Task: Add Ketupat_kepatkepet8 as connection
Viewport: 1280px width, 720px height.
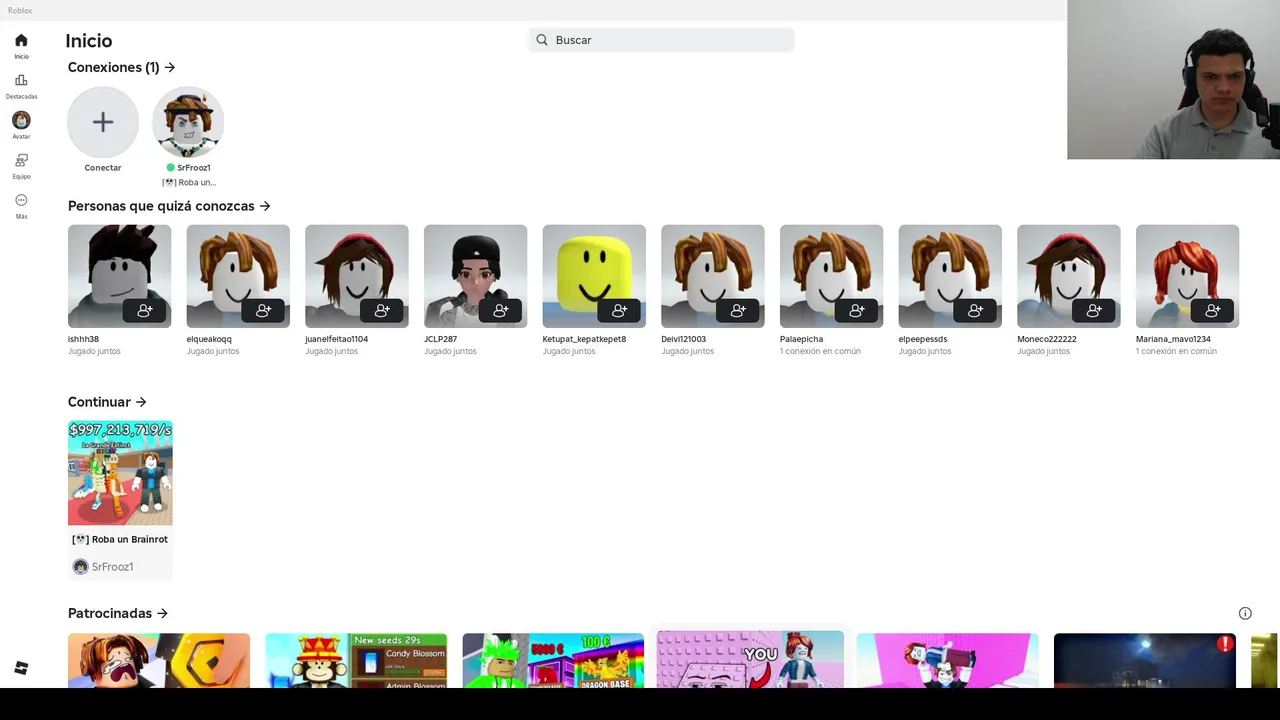Action: 619,311
